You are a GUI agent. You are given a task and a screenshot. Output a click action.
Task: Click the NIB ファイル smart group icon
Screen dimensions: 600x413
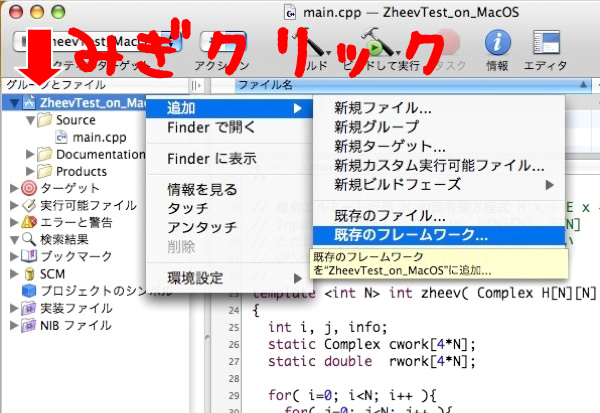(29, 325)
